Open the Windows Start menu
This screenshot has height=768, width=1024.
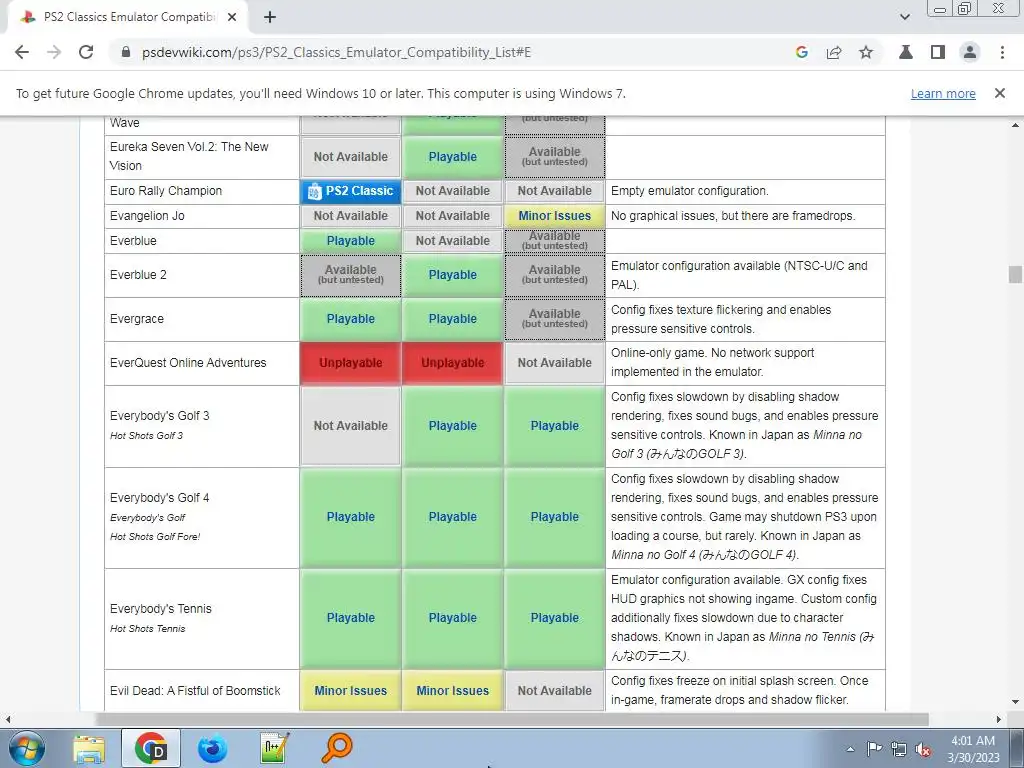[25, 748]
